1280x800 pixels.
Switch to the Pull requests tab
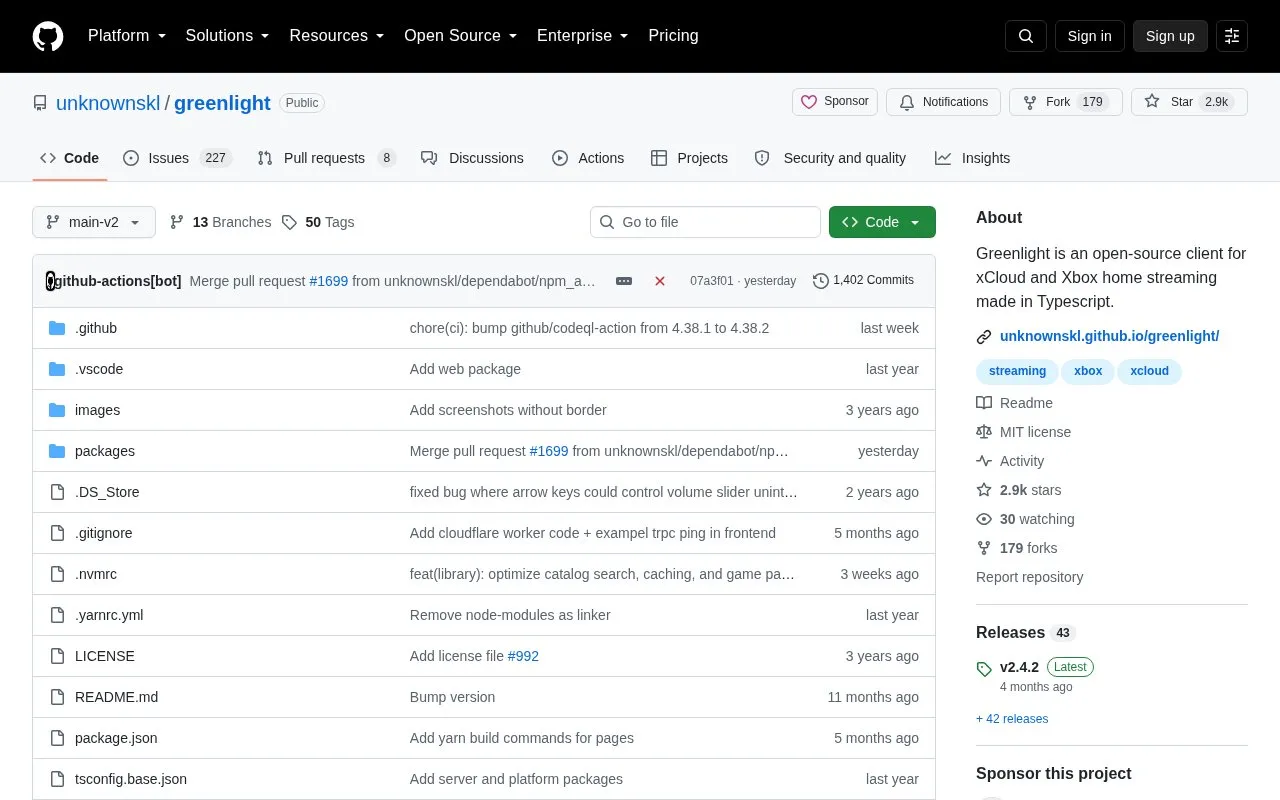(x=326, y=158)
